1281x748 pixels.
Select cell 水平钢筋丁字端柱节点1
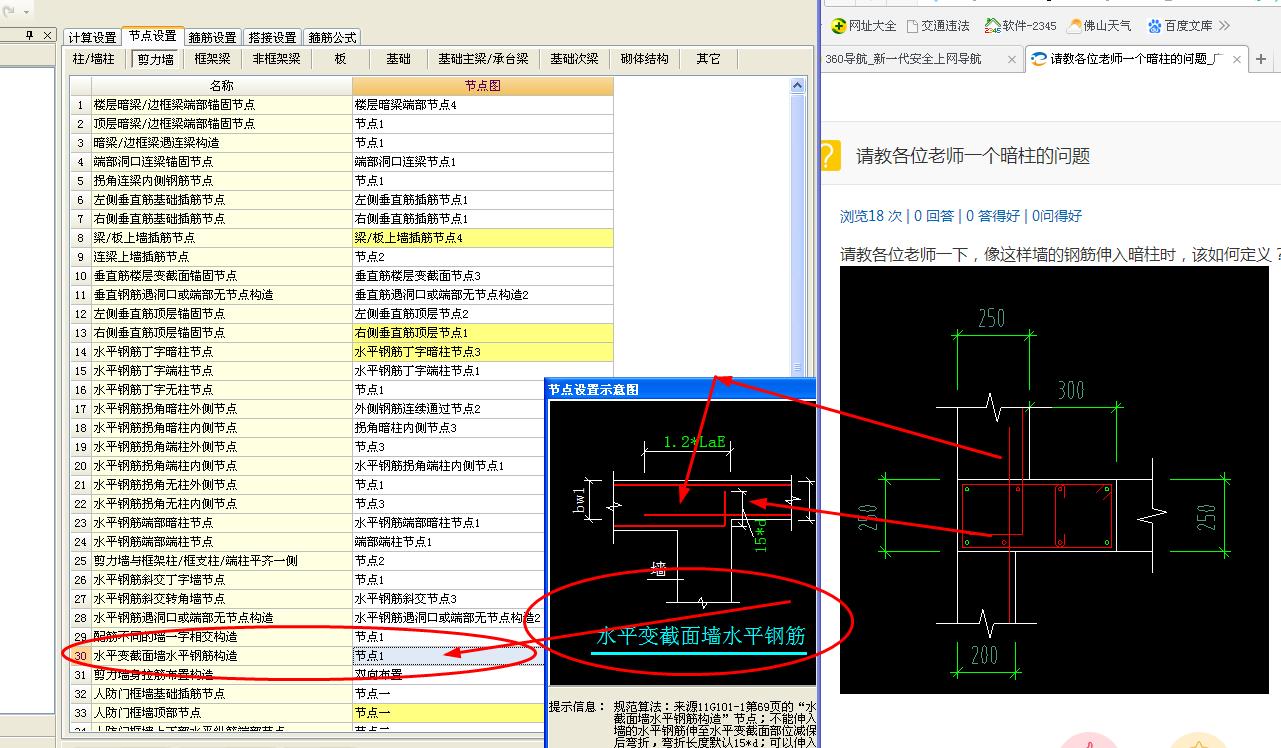pyautogui.click(x=483, y=371)
